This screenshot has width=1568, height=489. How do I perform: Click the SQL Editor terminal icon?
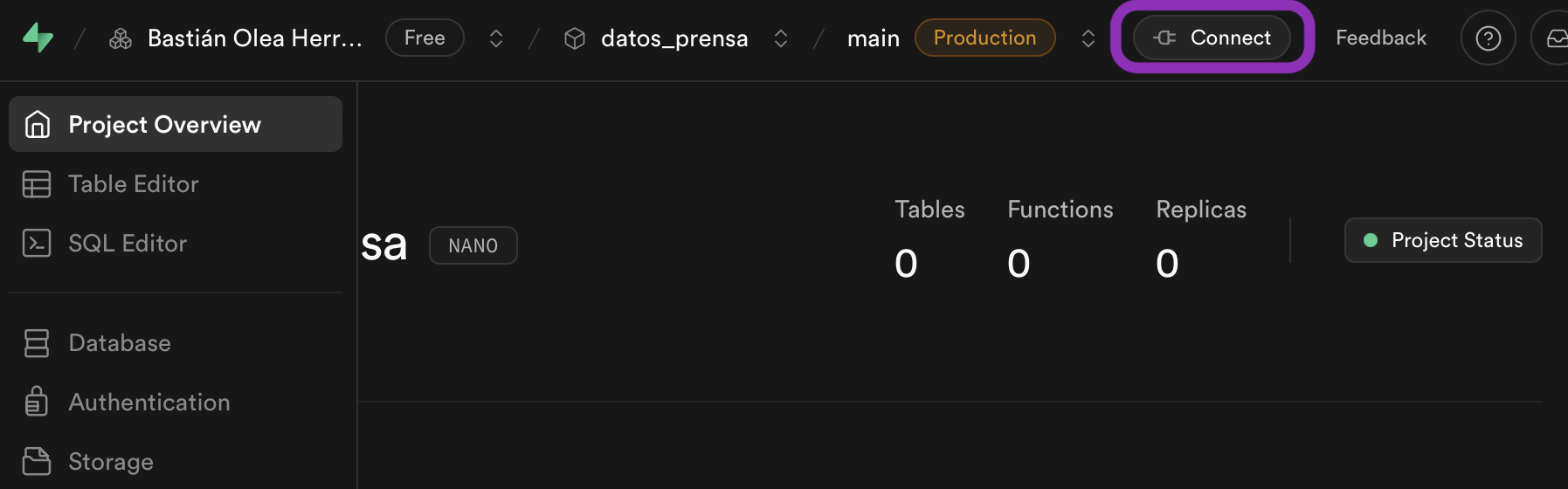37,244
